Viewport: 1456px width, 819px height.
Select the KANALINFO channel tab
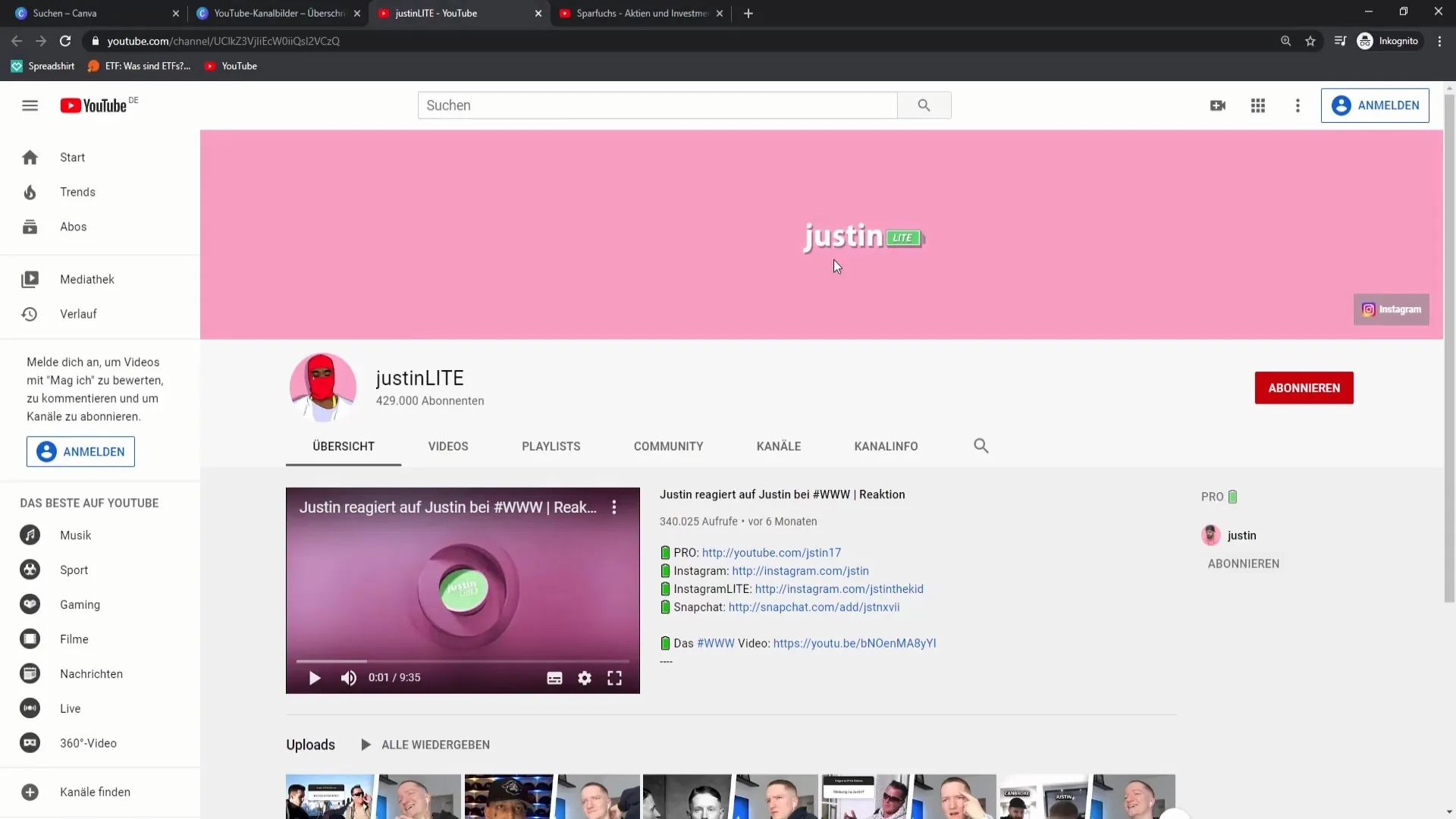(x=886, y=447)
